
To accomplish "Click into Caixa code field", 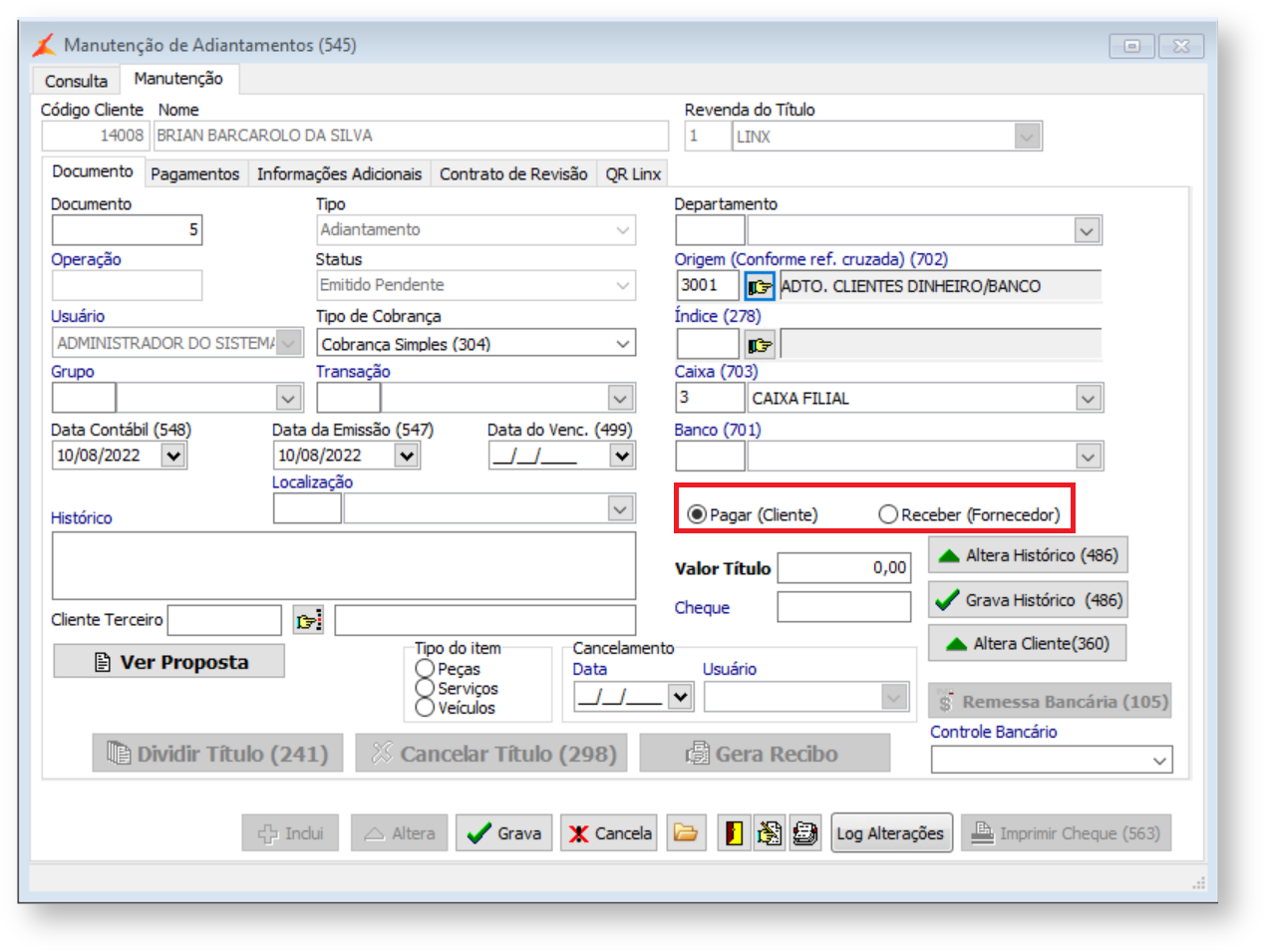I will (x=711, y=399).
